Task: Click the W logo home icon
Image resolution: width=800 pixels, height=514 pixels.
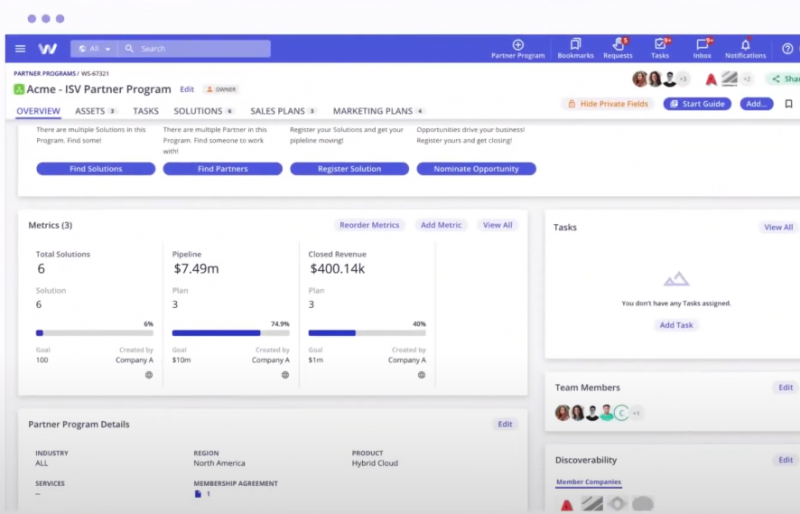Action: click(47, 48)
